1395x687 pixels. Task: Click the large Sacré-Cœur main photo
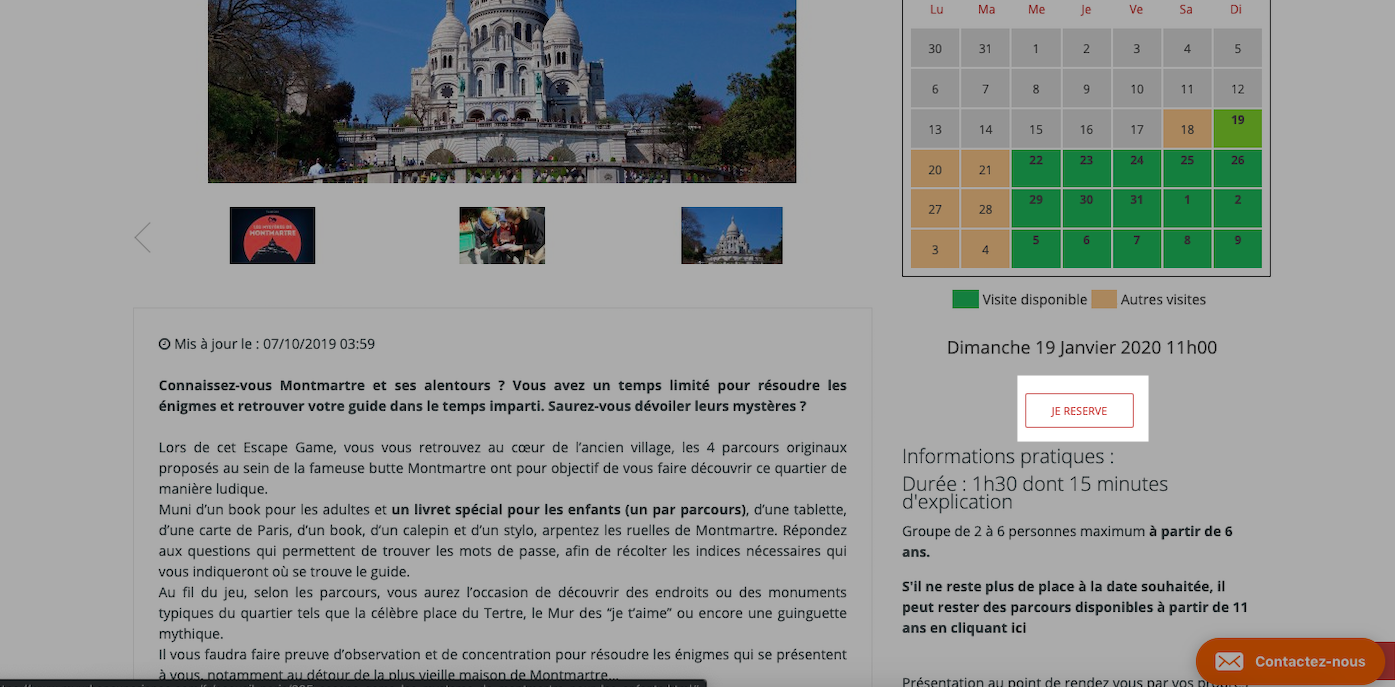pyautogui.click(x=502, y=91)
